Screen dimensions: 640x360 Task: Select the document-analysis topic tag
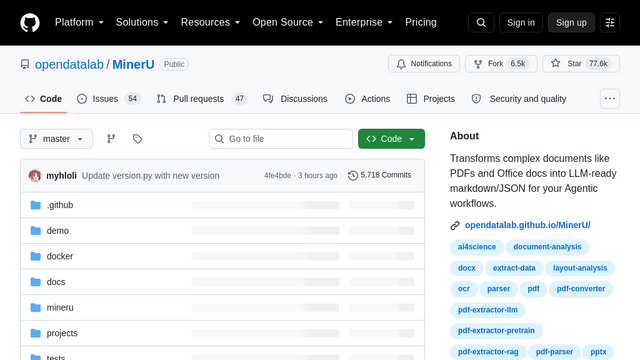pos(547,247)
